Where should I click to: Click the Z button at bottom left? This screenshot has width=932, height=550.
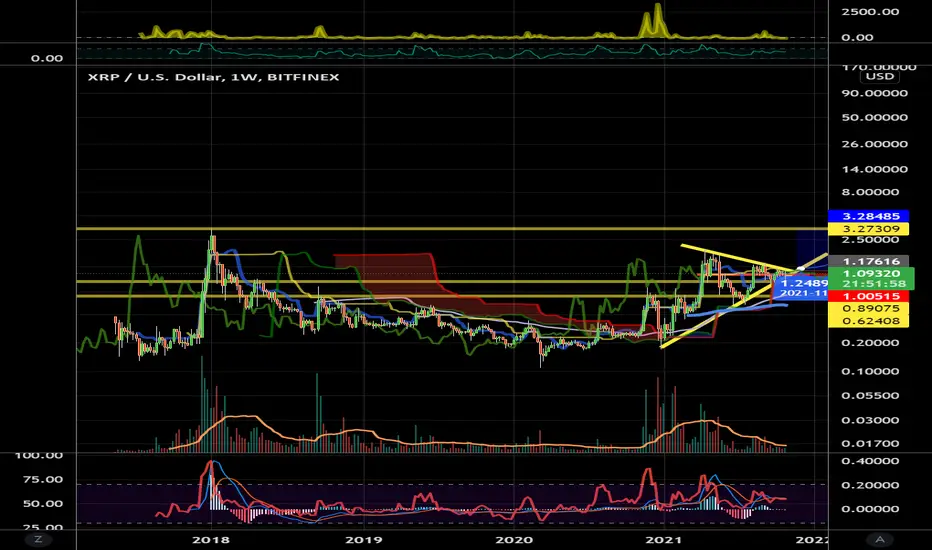[38, 539]
